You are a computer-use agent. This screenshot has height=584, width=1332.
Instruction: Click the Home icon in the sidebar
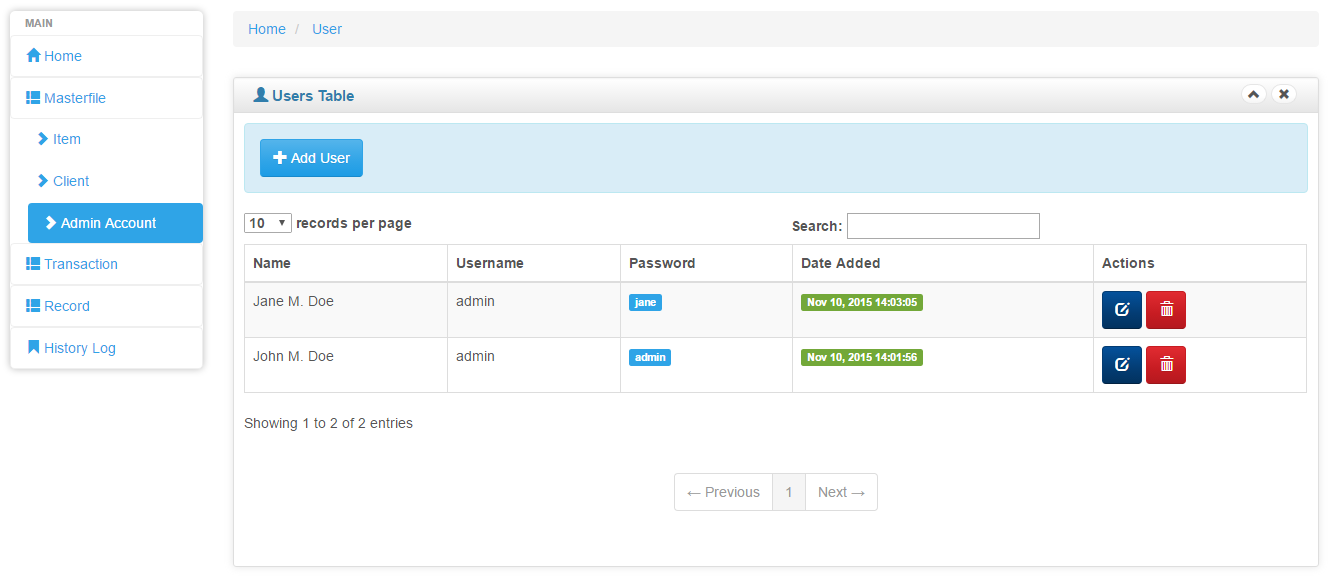point(33,56)
